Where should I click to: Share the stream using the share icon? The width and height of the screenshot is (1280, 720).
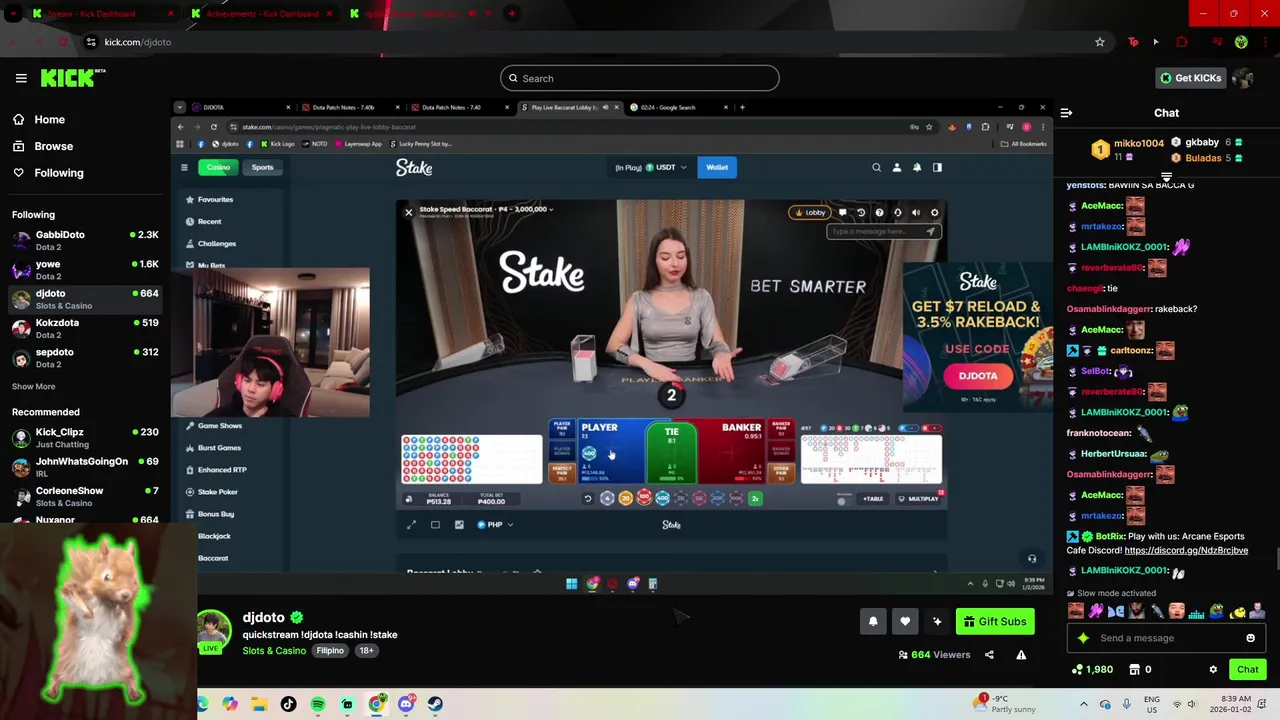[x=989, y=655]
